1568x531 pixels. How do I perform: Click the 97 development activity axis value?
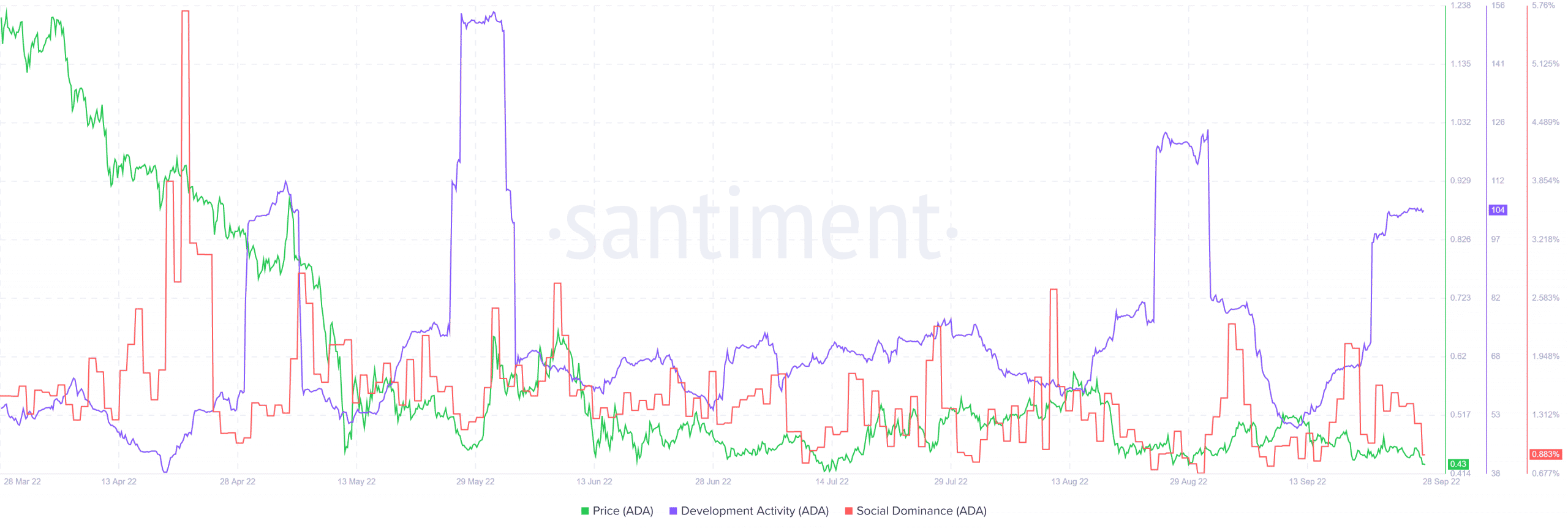click(x=1496, y=239)
